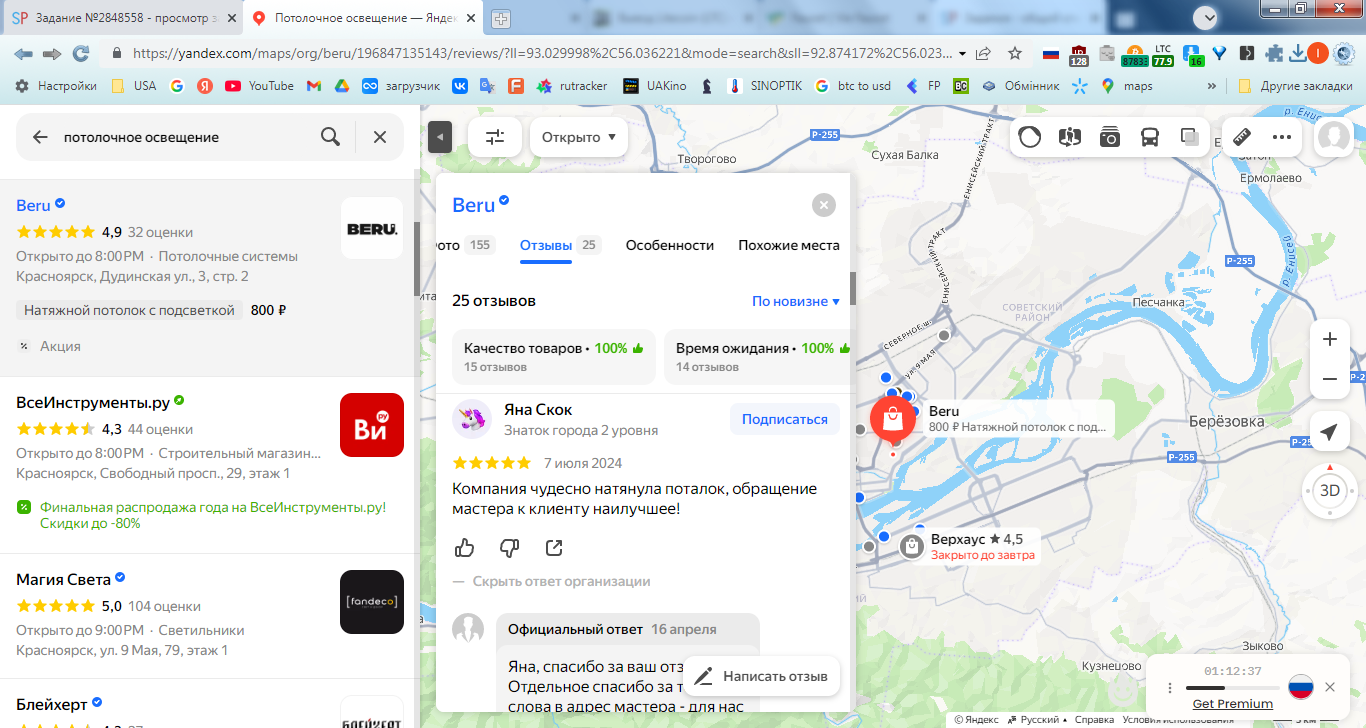Zoom in on the map
This screenshot has height=728, width=1366.
[1330, 339]
